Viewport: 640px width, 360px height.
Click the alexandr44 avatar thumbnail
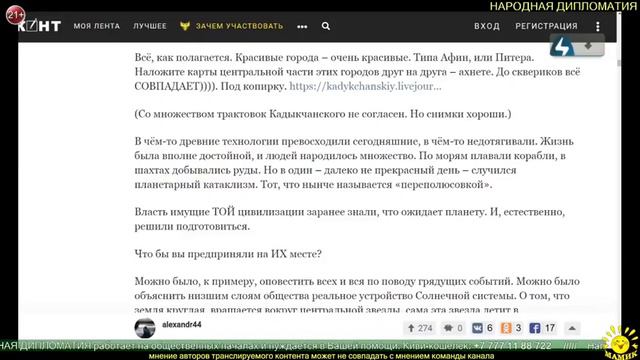(145, 328)
